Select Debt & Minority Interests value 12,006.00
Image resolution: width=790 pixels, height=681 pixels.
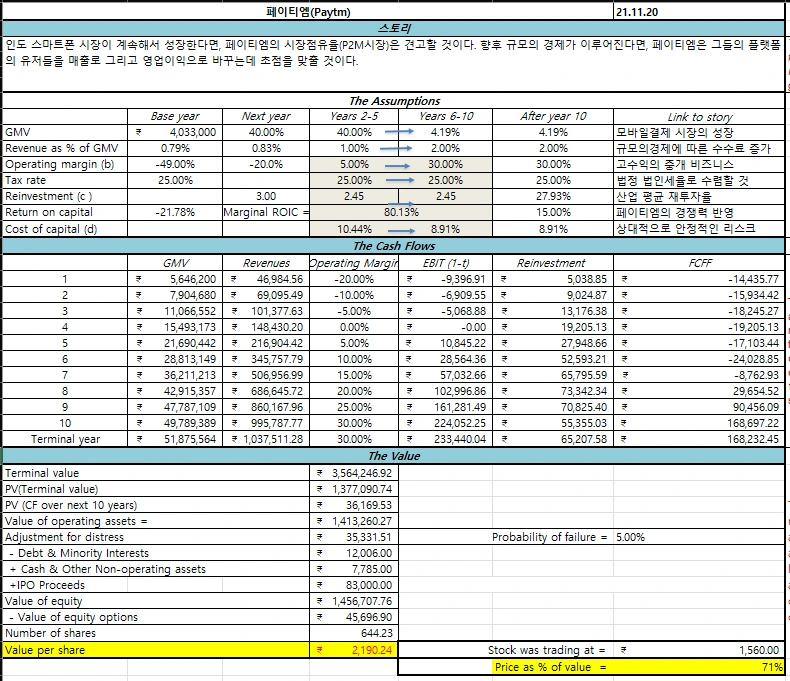354,553
